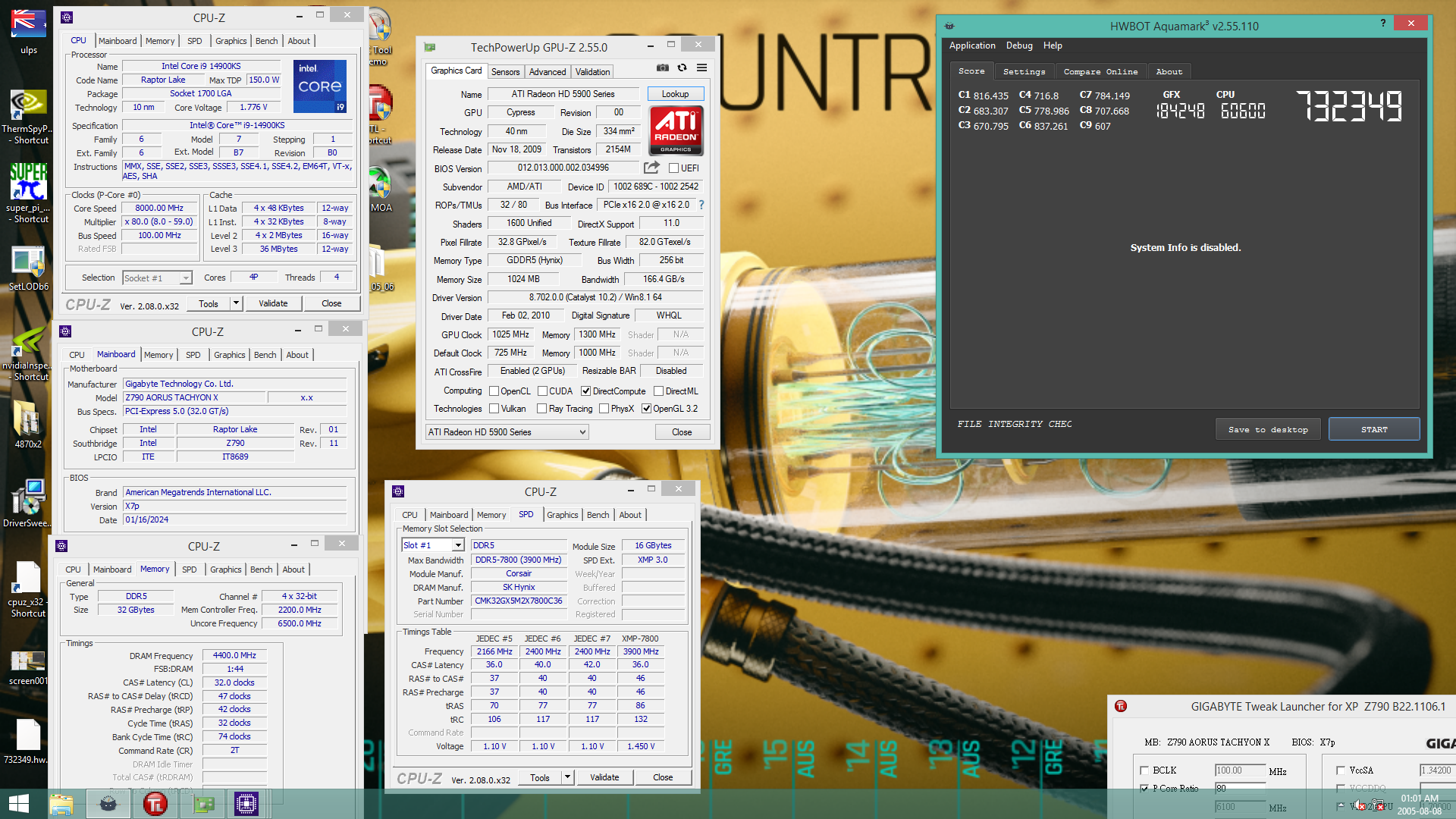Viewport: 1456px width, 819px height.
Task: Toggle the DirectCompute checkbox
Action: 586,391
